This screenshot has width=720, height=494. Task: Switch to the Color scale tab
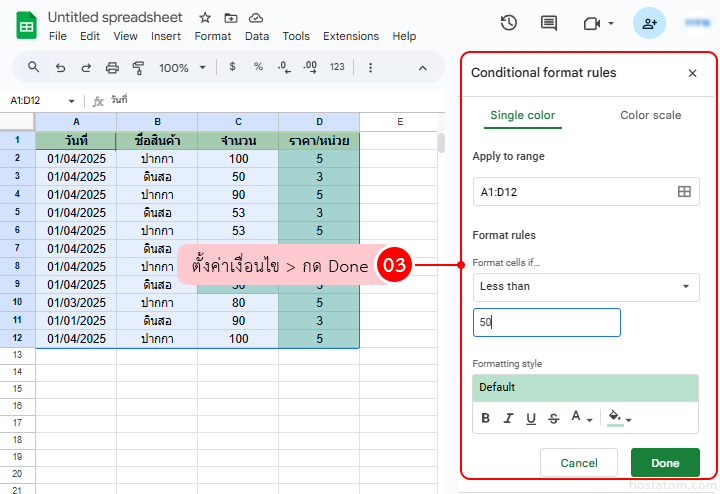650,115
